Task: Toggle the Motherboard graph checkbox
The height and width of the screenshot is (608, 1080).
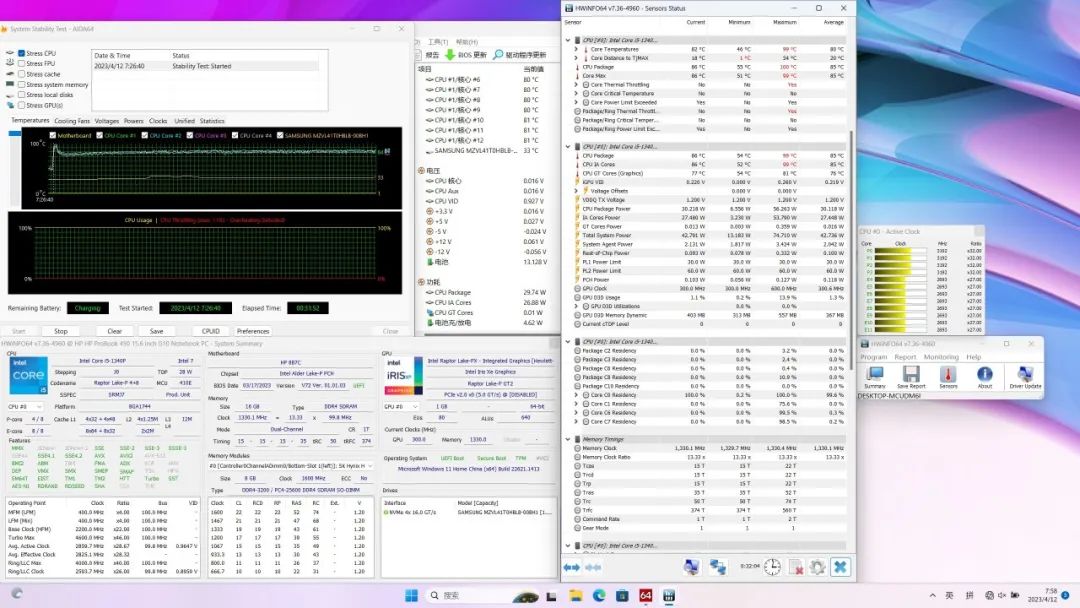Action: [53, 136]
